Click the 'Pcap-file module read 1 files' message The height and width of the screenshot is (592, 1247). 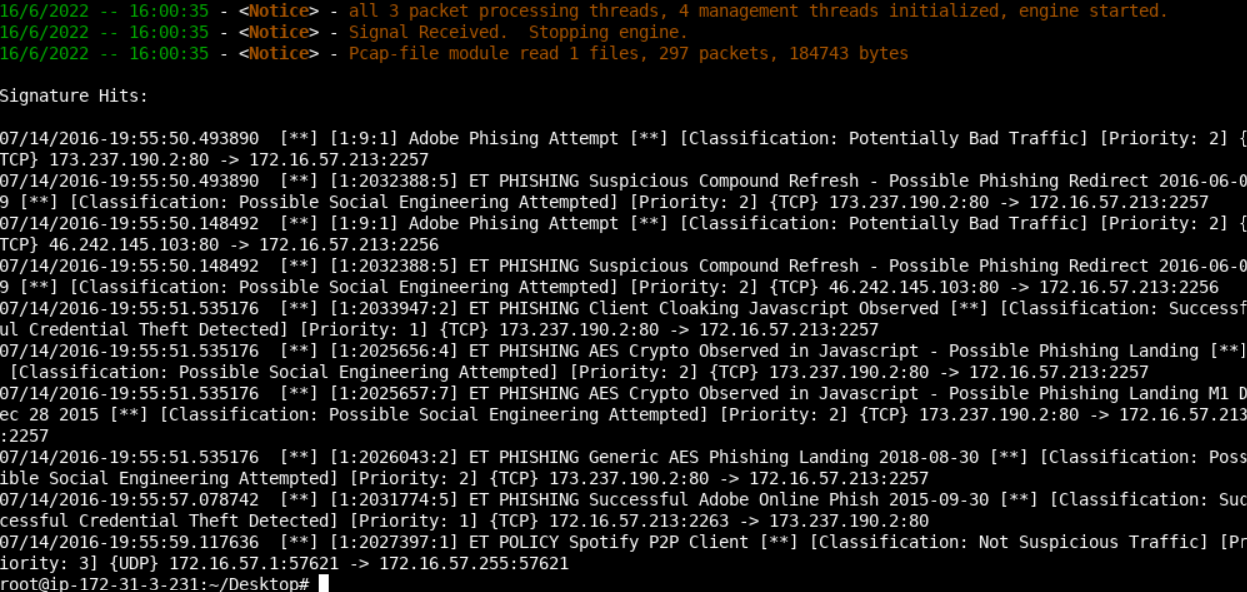(628, 53)
